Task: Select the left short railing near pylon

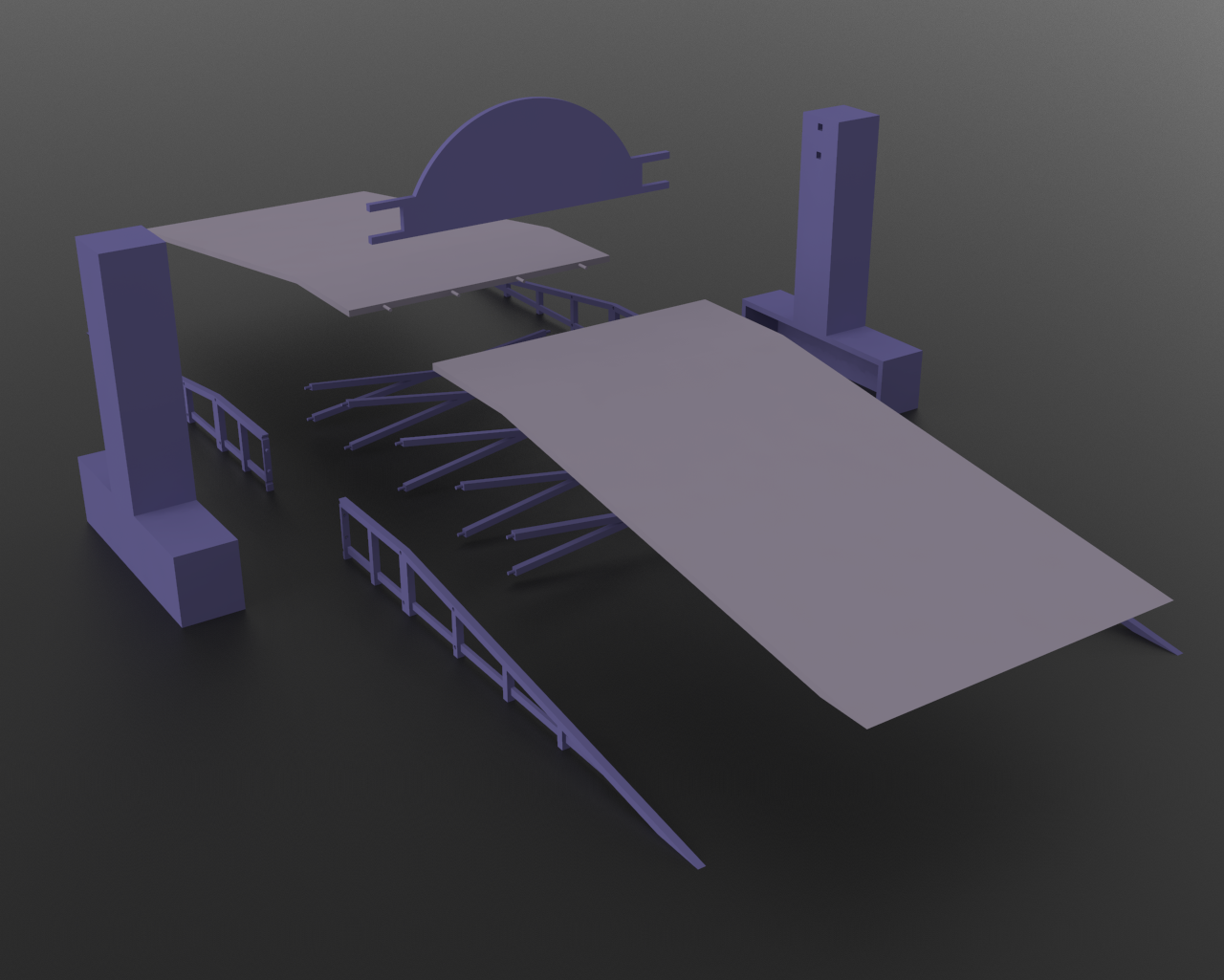Action: pos(225,421)
